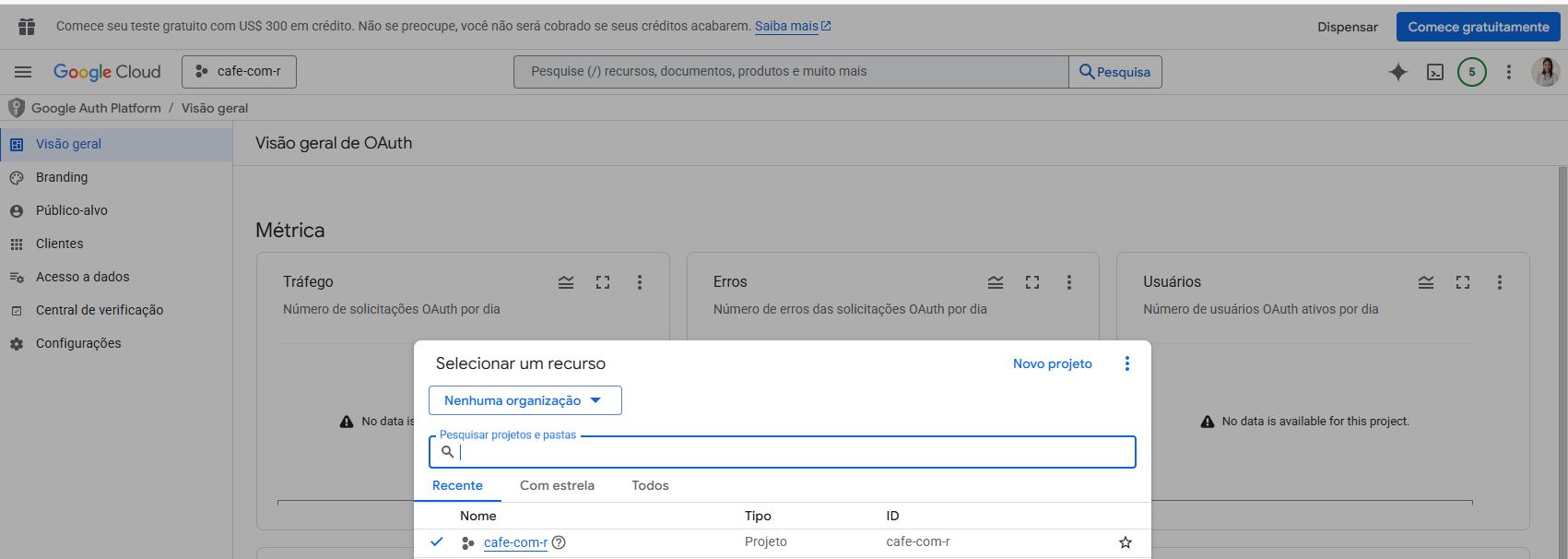Open three-dot menu in resource dialog

click(1126, 363)
